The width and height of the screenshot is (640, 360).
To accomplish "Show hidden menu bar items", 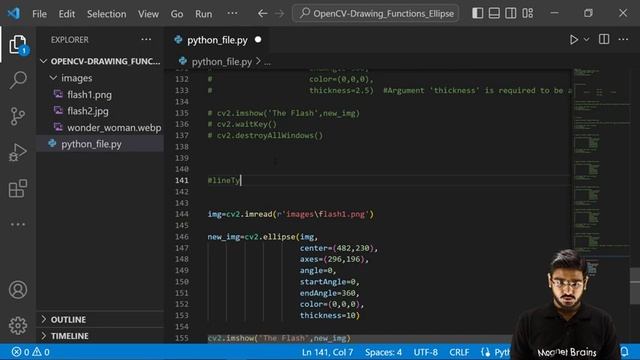I will point(232,13).
